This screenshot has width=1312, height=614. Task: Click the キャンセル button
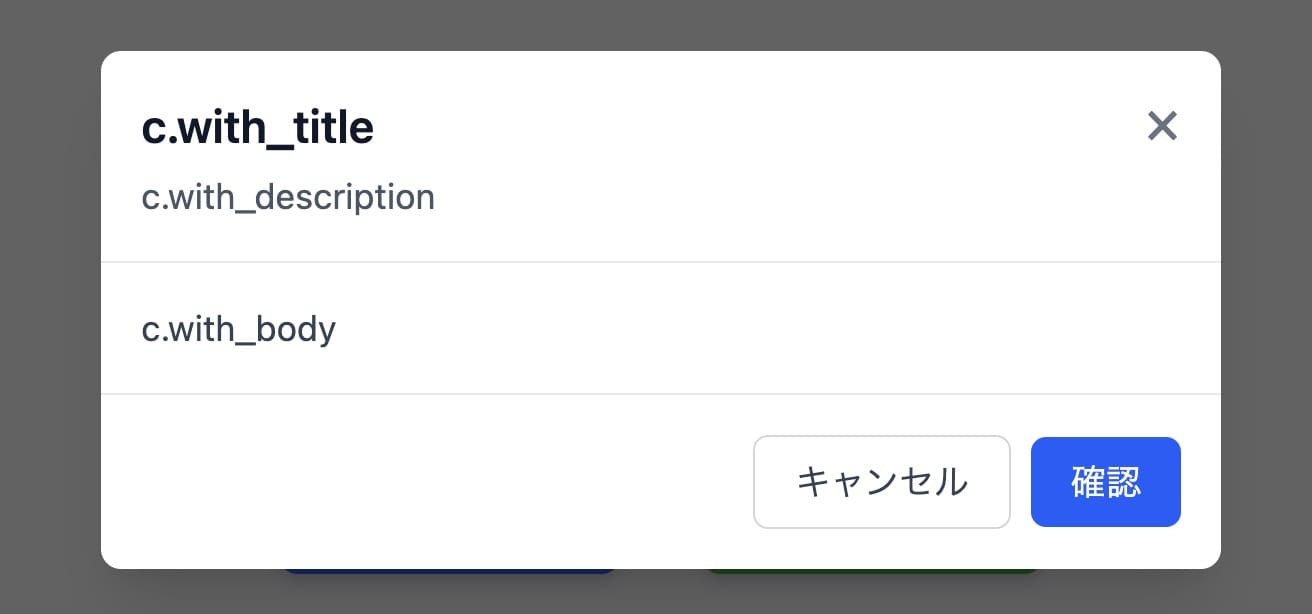coord(881,482)
